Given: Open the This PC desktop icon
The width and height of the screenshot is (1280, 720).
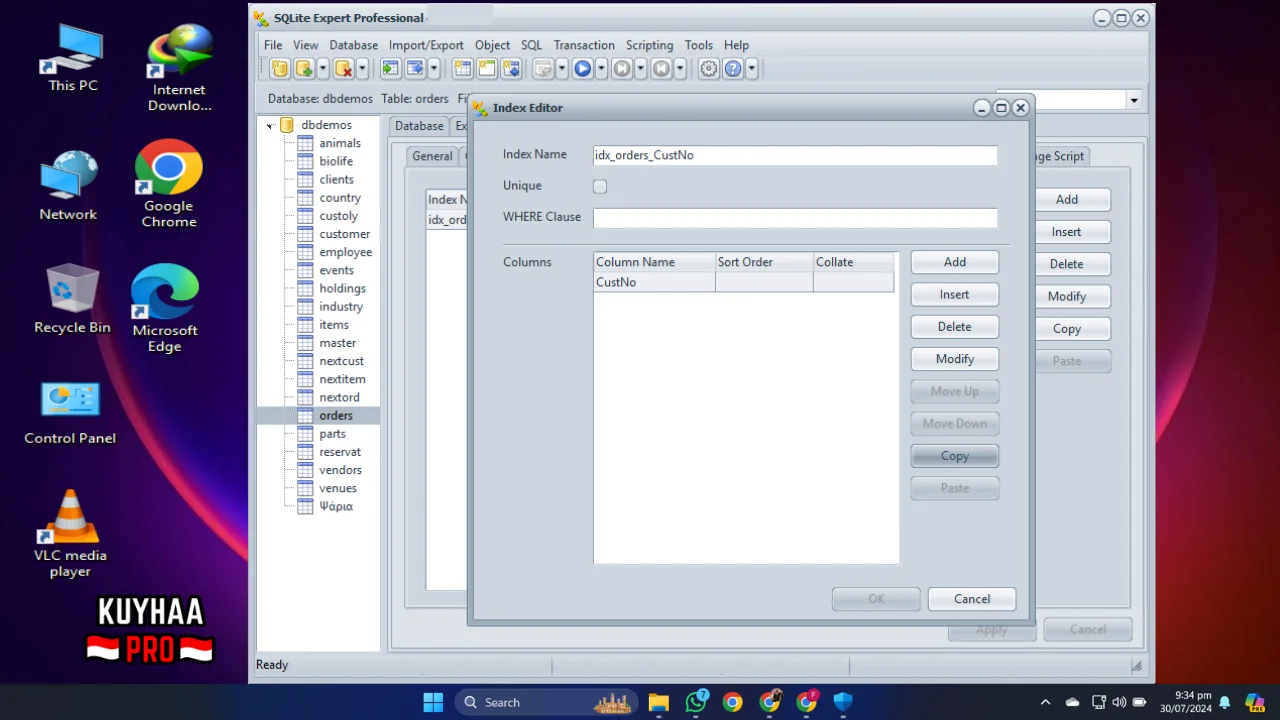Looking at the screenshot, I should pyautogui.click(x=73, y=58).
